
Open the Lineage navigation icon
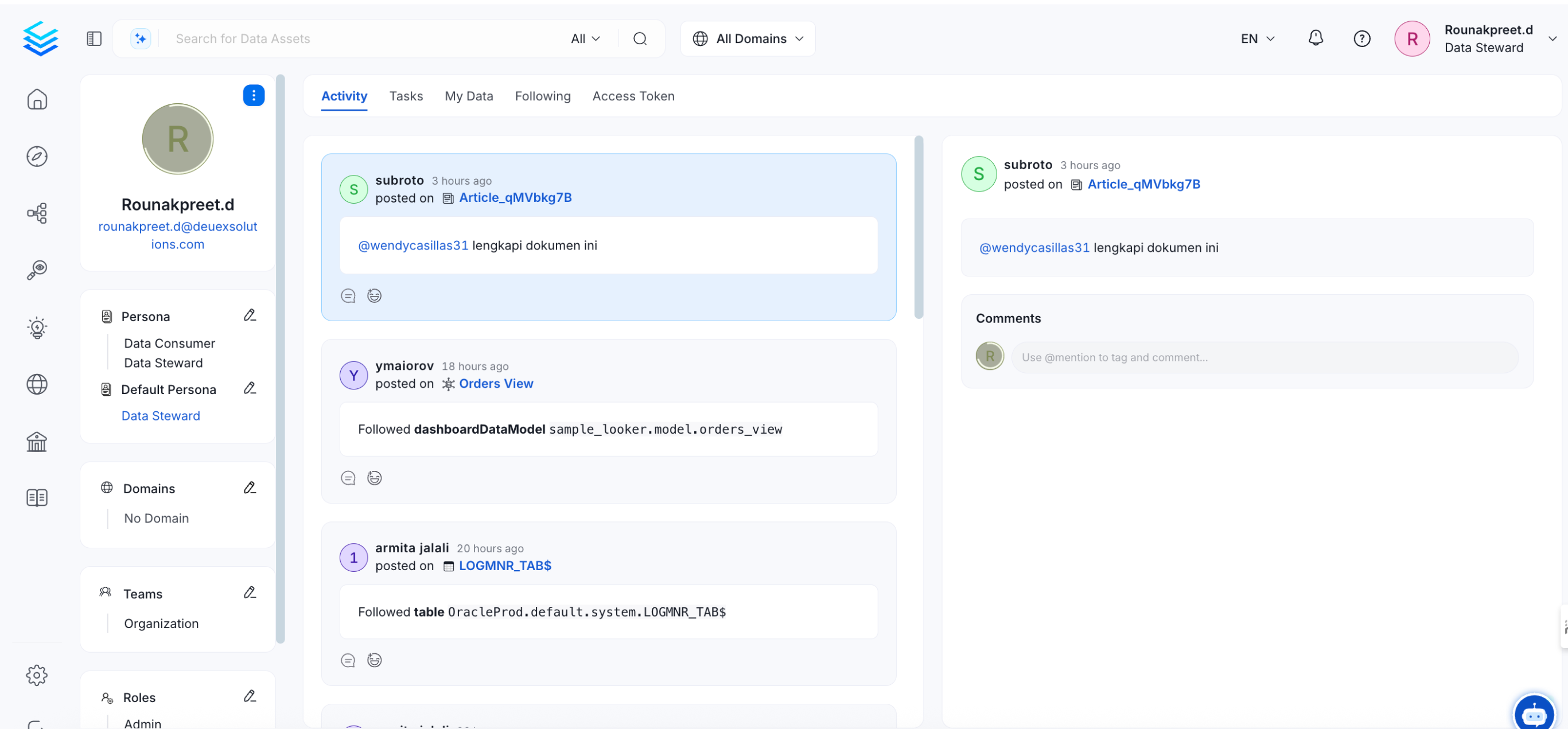click(37, 213)
